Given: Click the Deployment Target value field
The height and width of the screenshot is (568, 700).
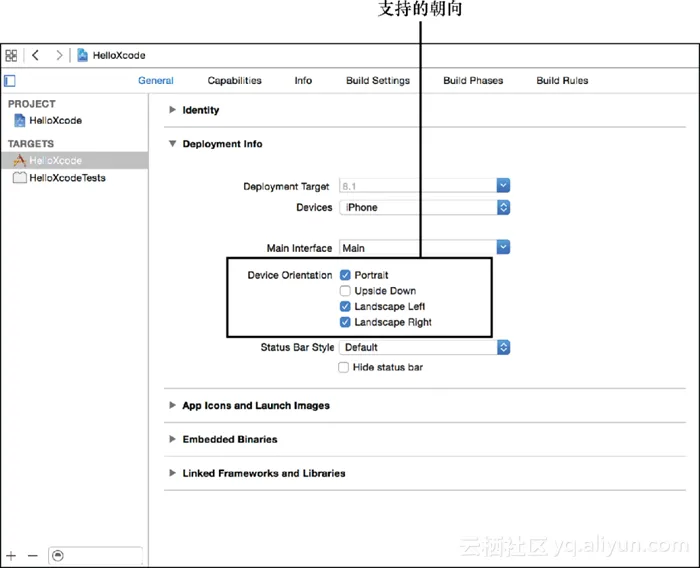Looking at the screenshot, I should 418,186.
